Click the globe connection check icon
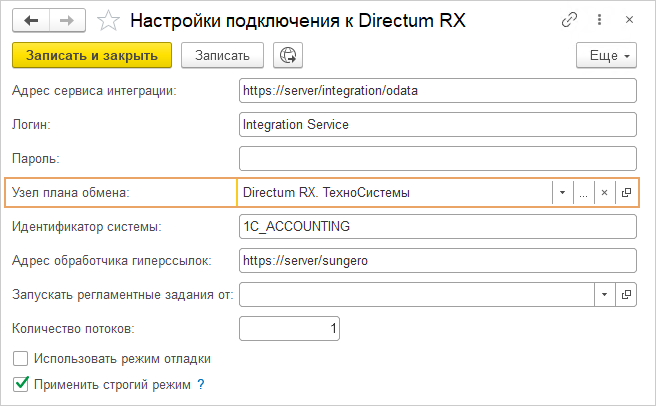Image resolution: width=656 pixels, height=406 pixels. pyautogui.click(x=289, y=56)
